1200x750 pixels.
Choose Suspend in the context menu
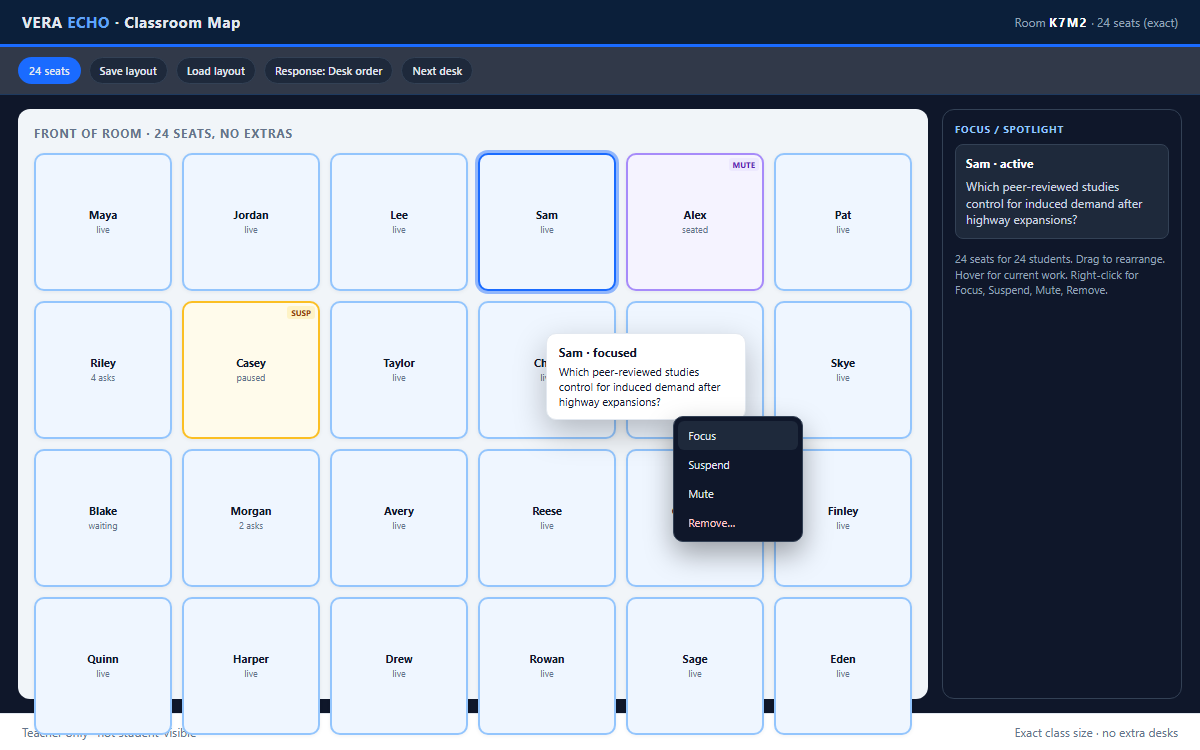(x=738, y=465)
